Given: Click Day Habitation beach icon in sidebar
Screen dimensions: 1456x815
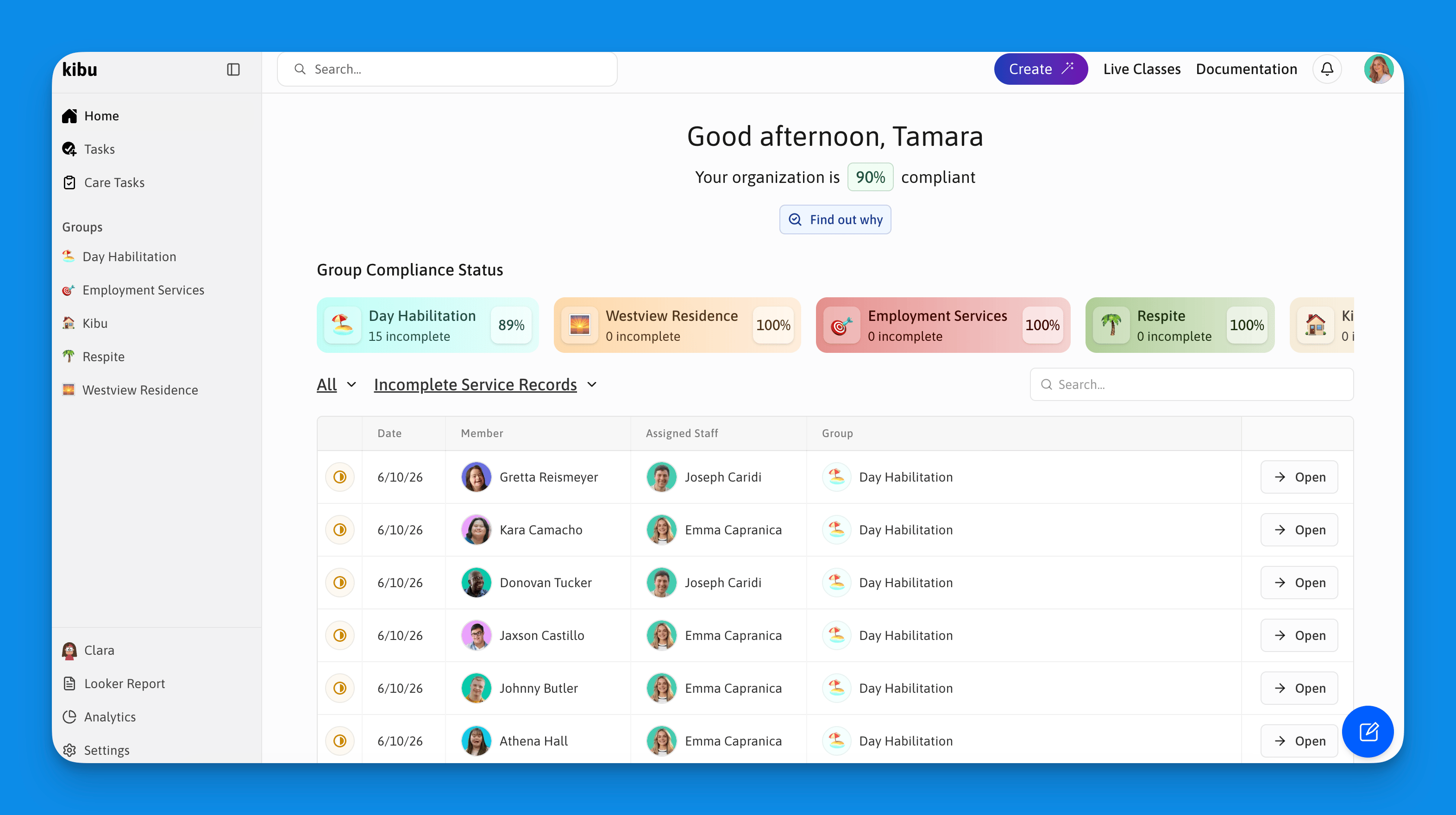Looking at the screenshot, I should pos(69,256).
